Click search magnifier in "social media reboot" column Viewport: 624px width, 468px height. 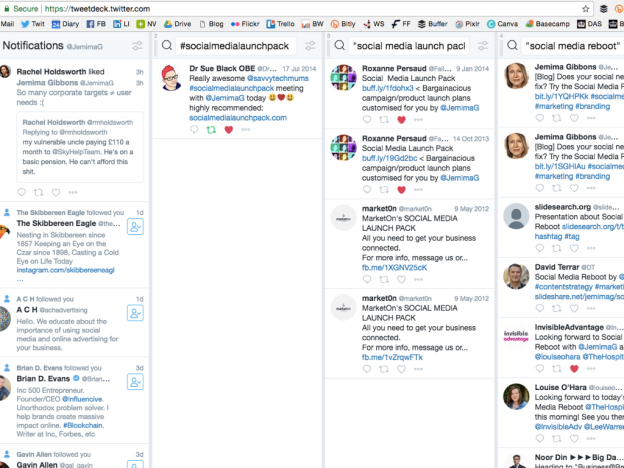pos(513,45)
